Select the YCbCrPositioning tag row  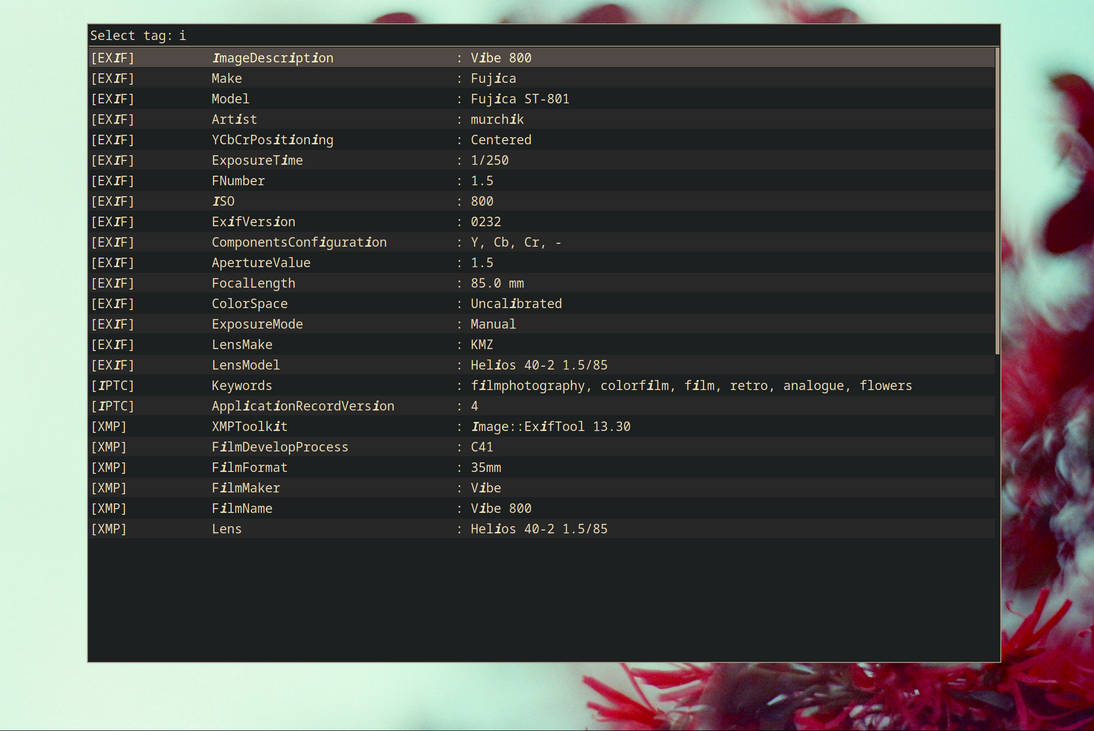(x=542, y=140)
